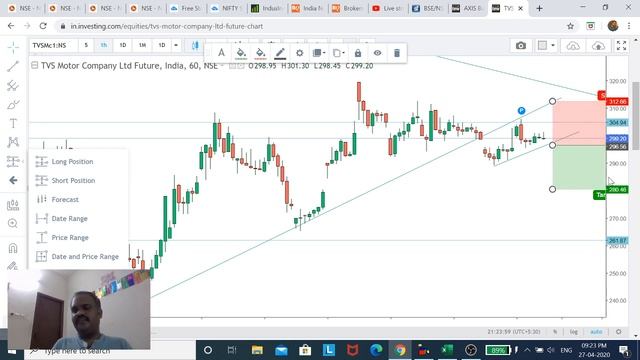640x360 pixels.
Task: Click the blue P marker on chart
Action: click(521, 111)
